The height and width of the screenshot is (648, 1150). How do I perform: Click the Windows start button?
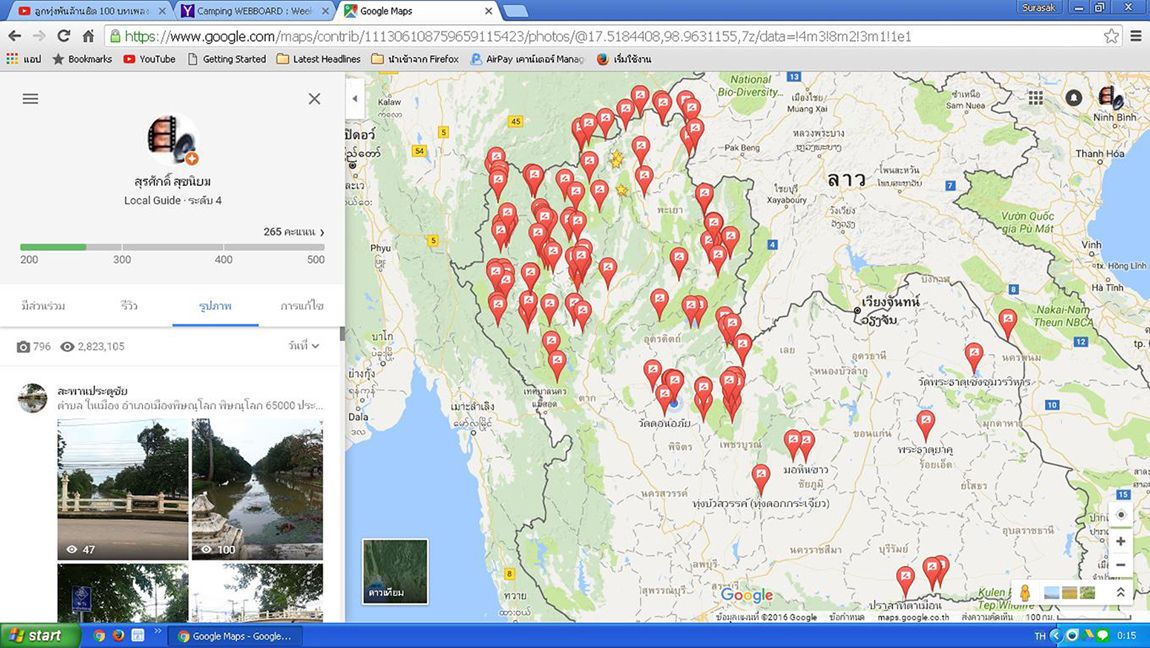(x=38, y=635)
